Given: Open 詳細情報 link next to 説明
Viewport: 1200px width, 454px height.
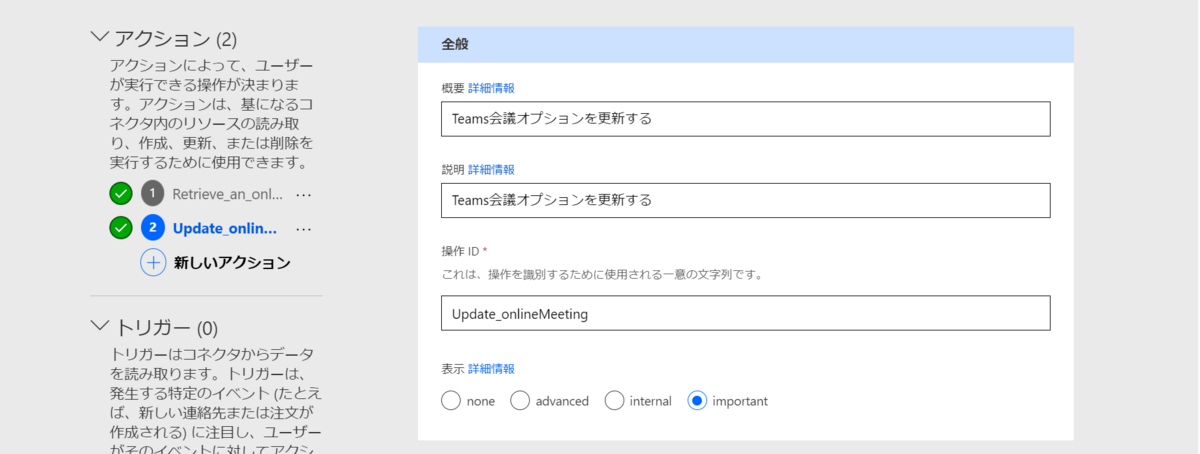Looking at the screenshot, I should (491, 170).
